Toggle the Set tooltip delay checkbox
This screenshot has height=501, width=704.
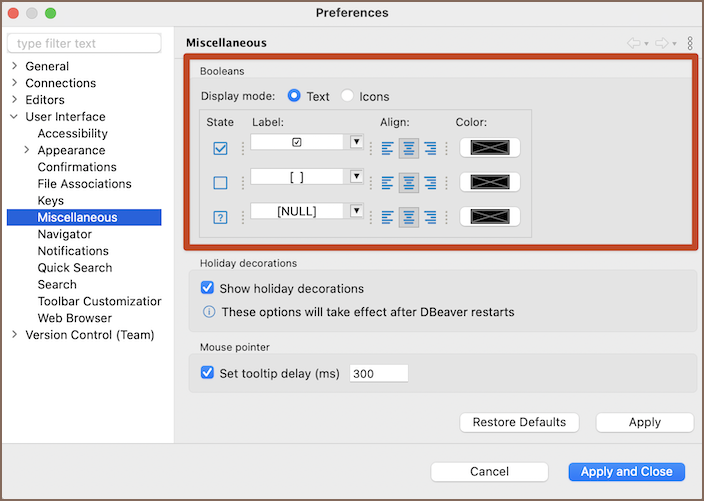(x=208, y=373)
